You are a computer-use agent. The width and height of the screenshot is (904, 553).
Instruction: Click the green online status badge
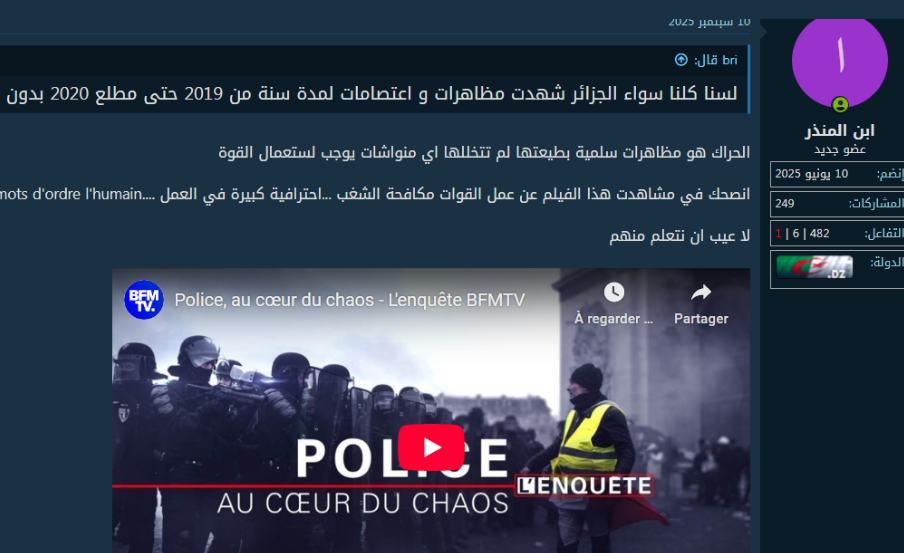[x=840, y=105]
